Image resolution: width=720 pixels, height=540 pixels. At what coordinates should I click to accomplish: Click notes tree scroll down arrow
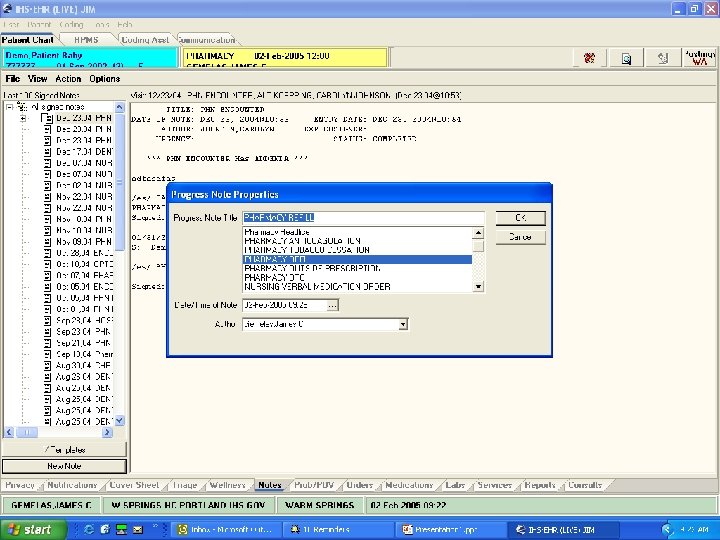(x=119, y=421)
